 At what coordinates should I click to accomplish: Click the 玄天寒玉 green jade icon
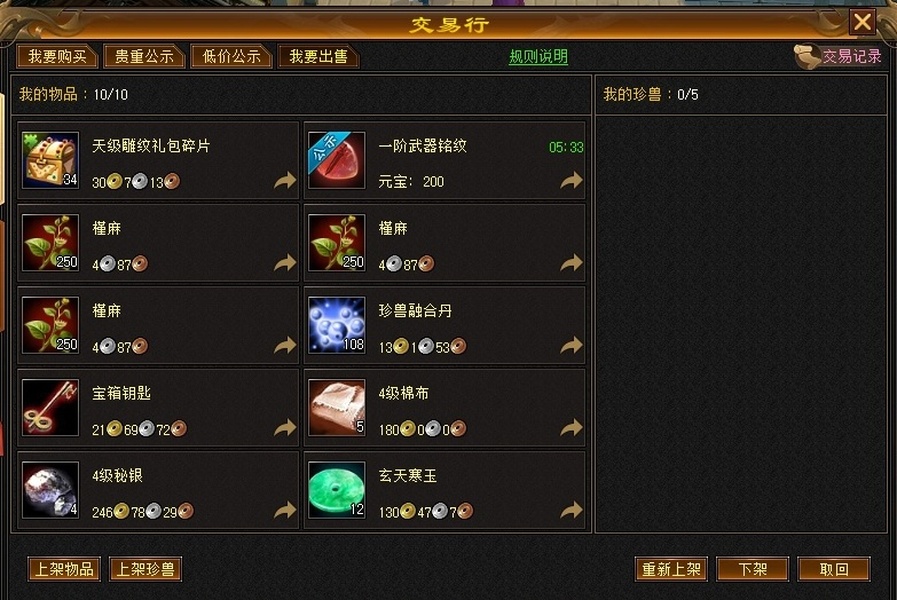[x=336, y=490]
